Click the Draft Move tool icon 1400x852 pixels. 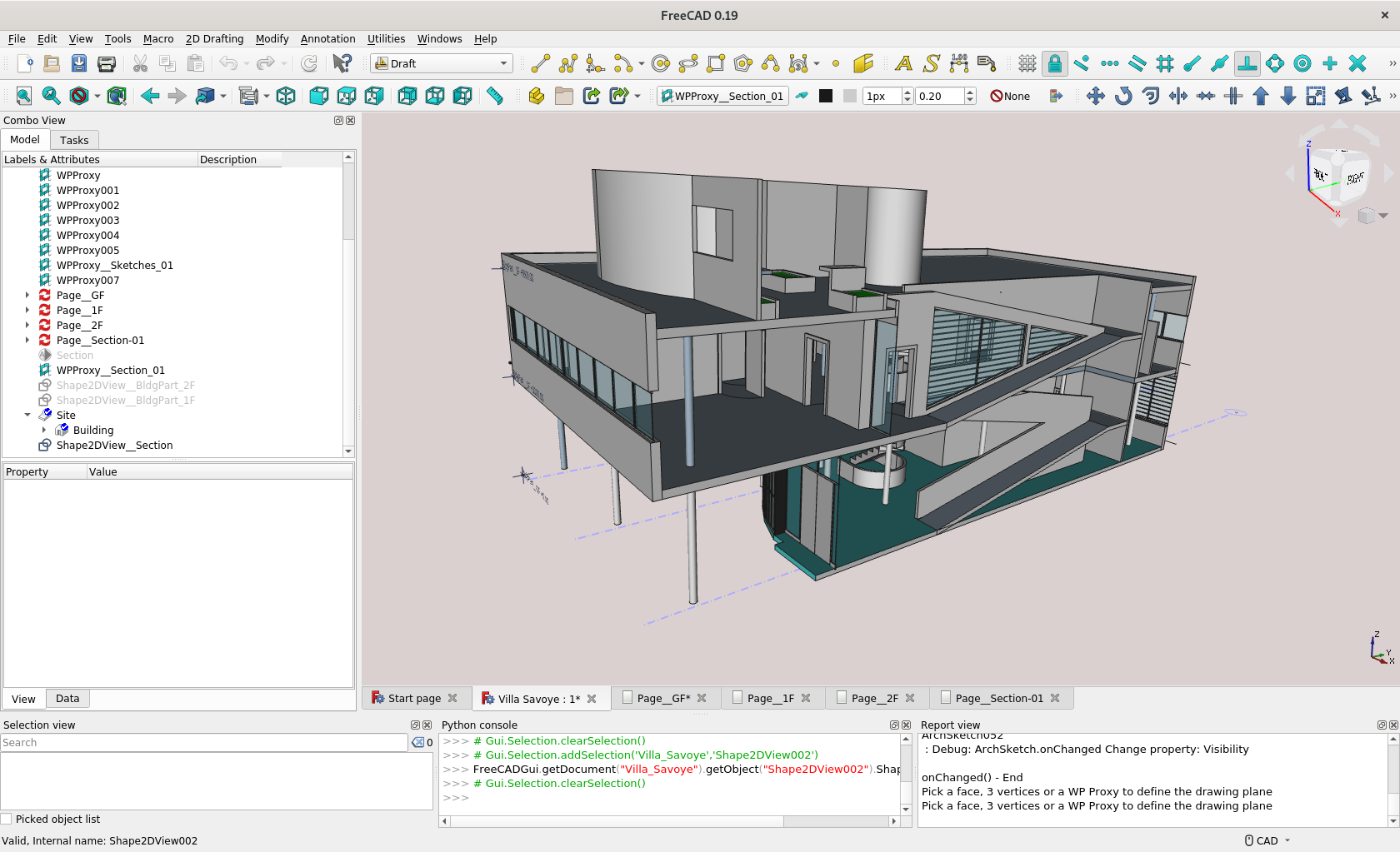tap(1096, 96)
